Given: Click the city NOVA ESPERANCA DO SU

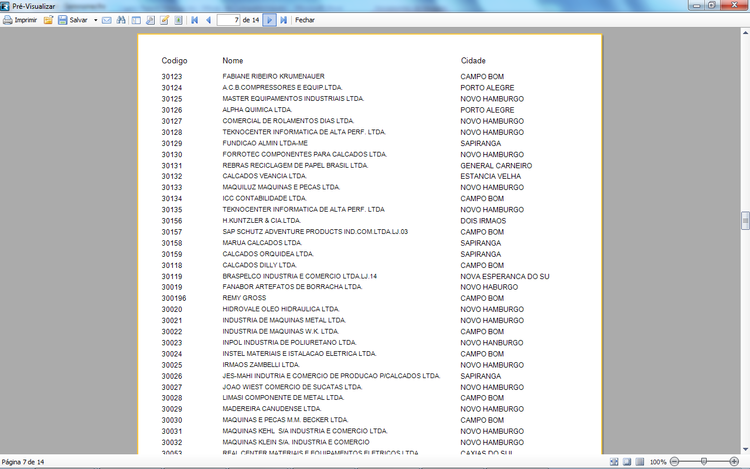Looking at the screenshot, I should [x=505, y=276].
